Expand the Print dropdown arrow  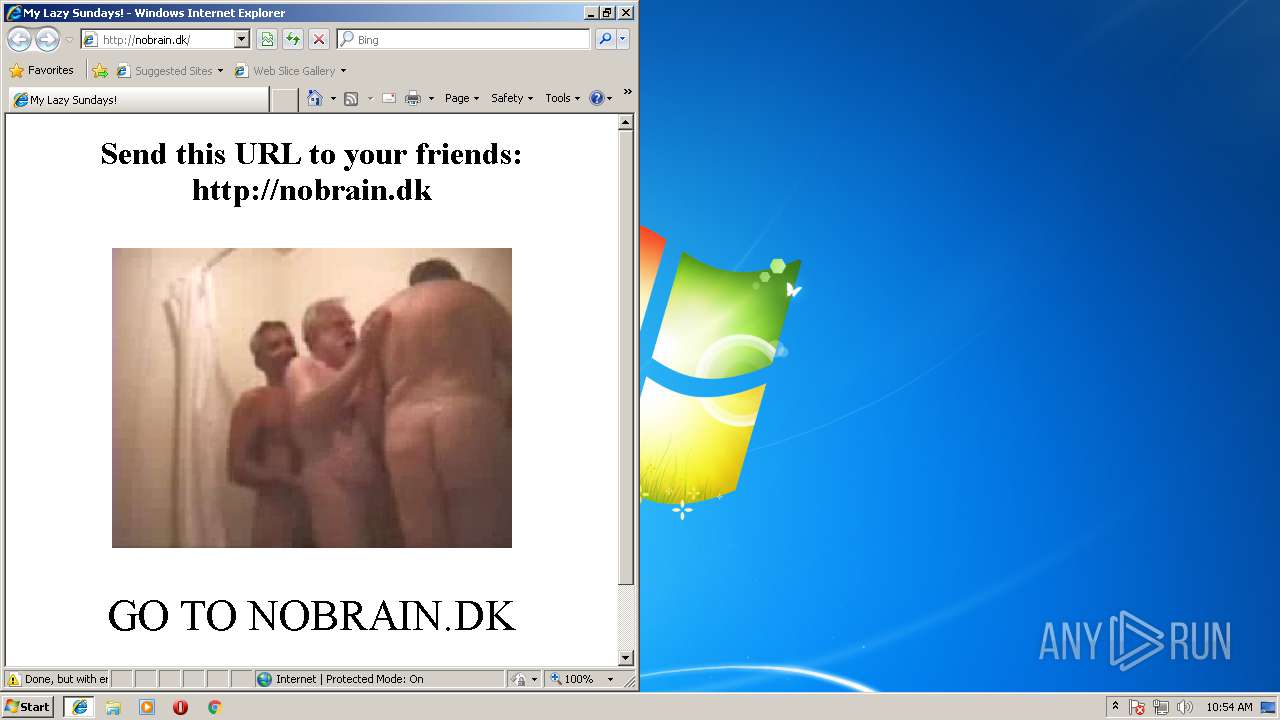431,98
